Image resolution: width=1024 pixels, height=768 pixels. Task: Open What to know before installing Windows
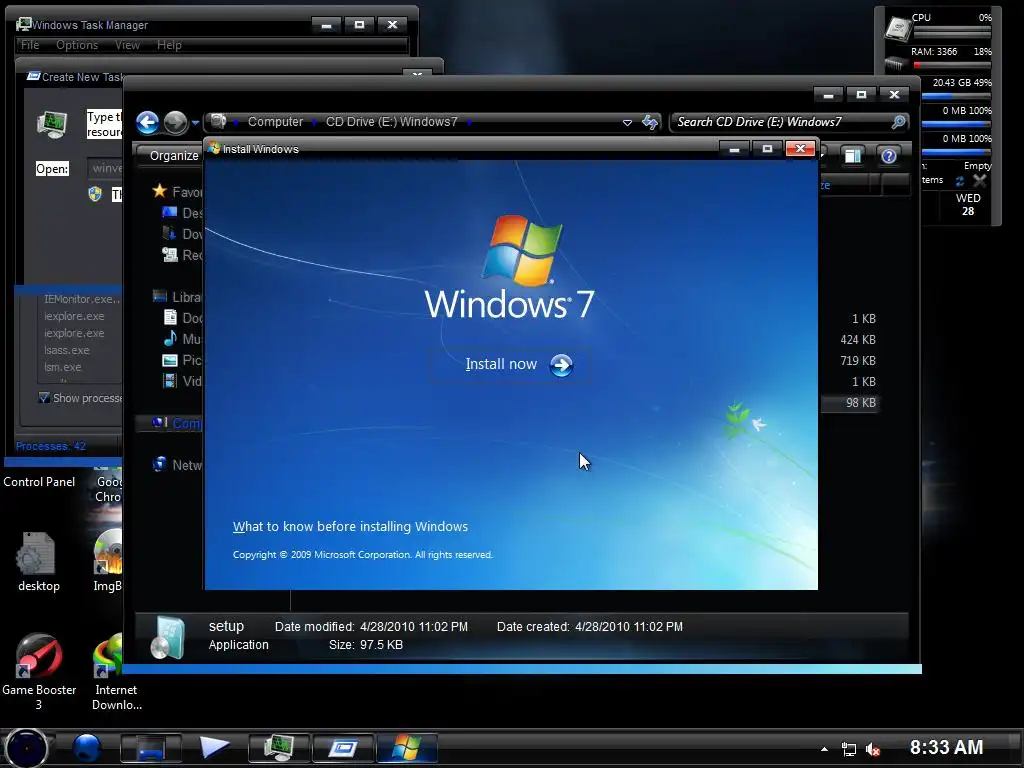[350, 526]
